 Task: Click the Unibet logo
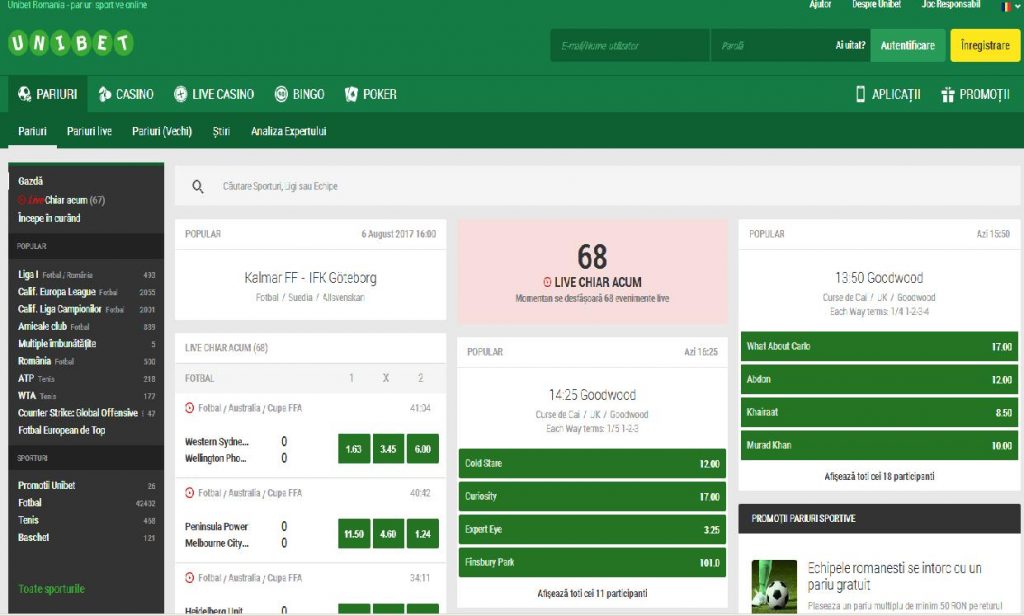coord(71,43)
